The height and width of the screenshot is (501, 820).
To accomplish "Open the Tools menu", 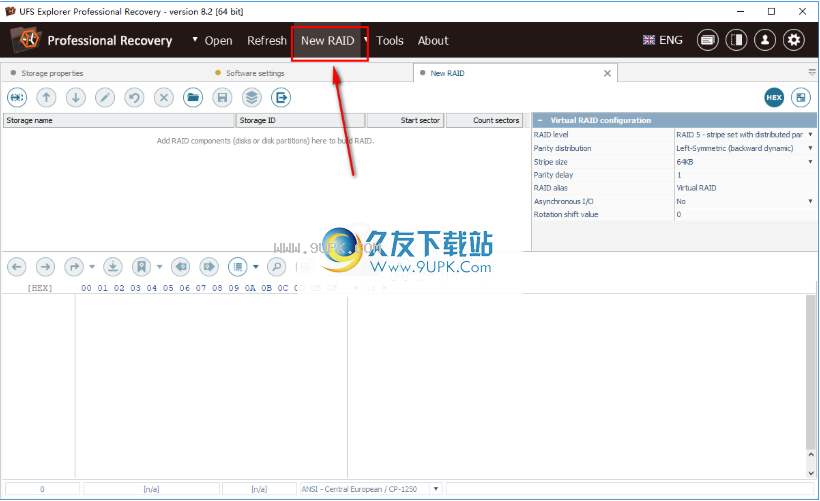I will [x=390, y=40].
